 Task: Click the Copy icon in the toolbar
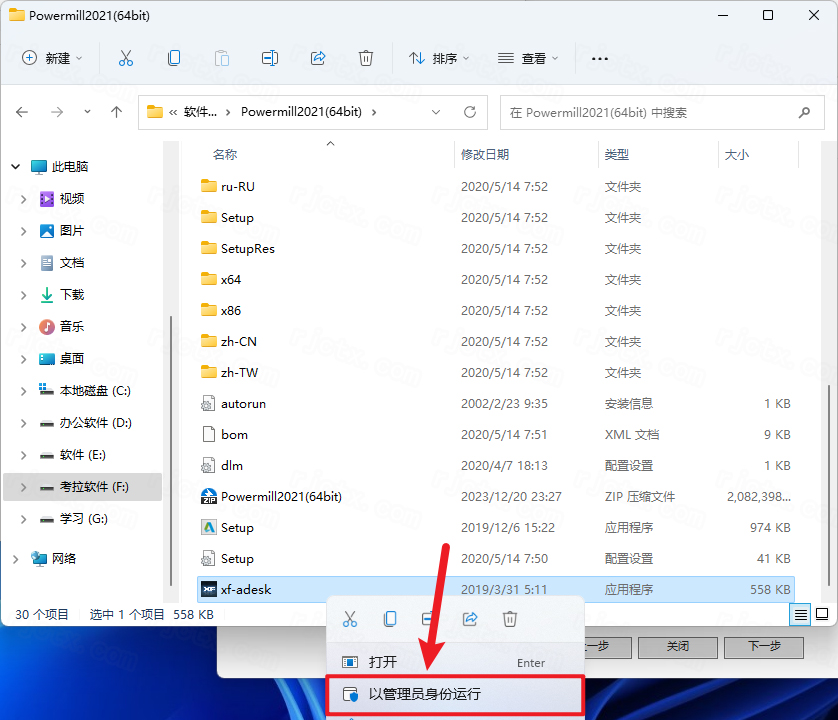point(174,58)
